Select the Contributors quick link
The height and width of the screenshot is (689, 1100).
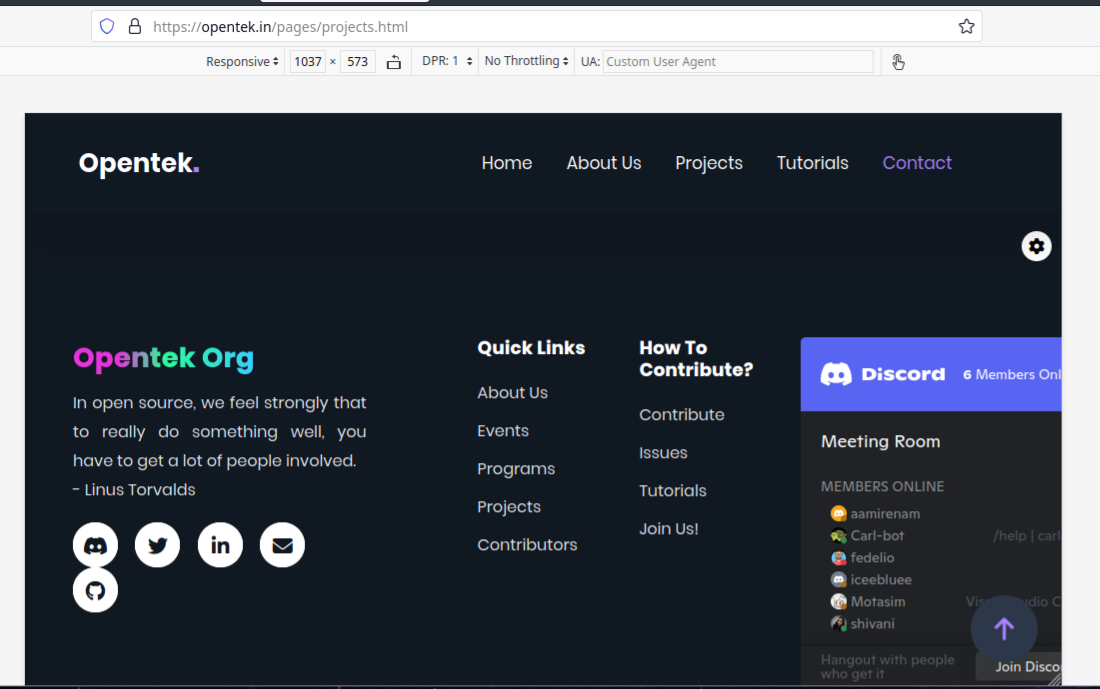[x=527, y=544]
